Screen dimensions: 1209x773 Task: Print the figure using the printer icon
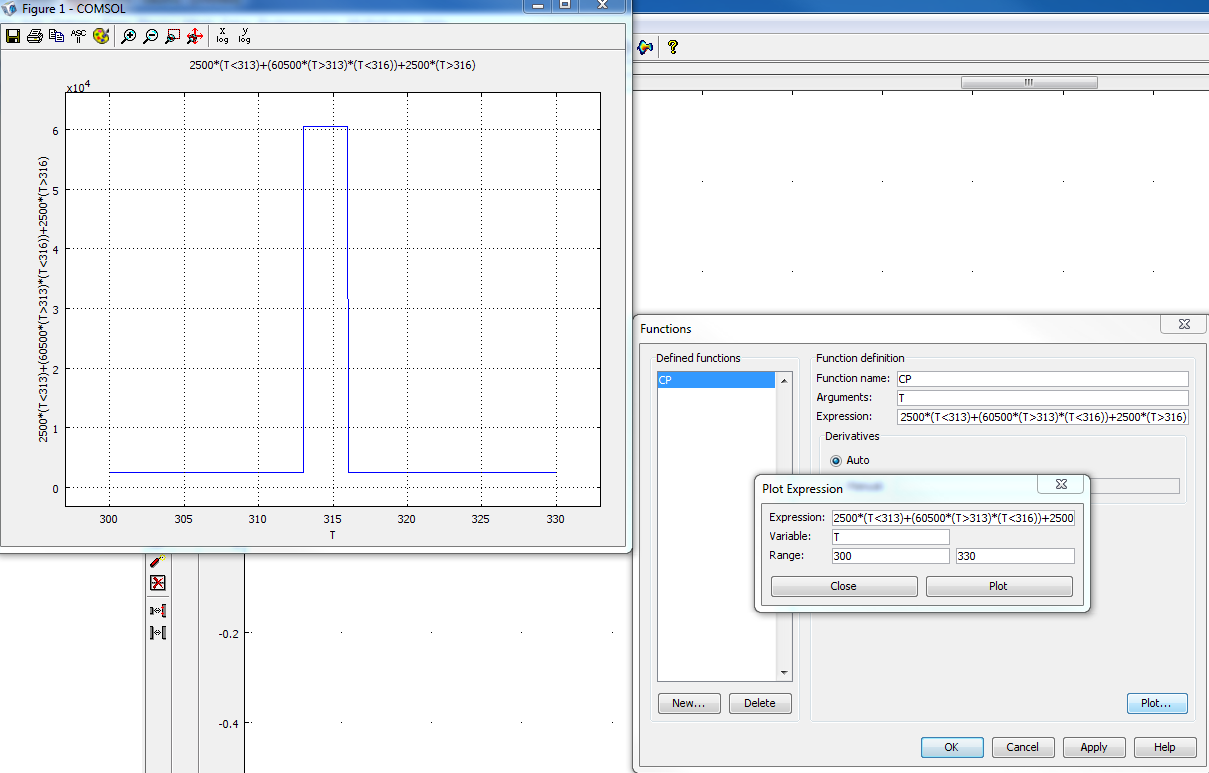point(35,36)
